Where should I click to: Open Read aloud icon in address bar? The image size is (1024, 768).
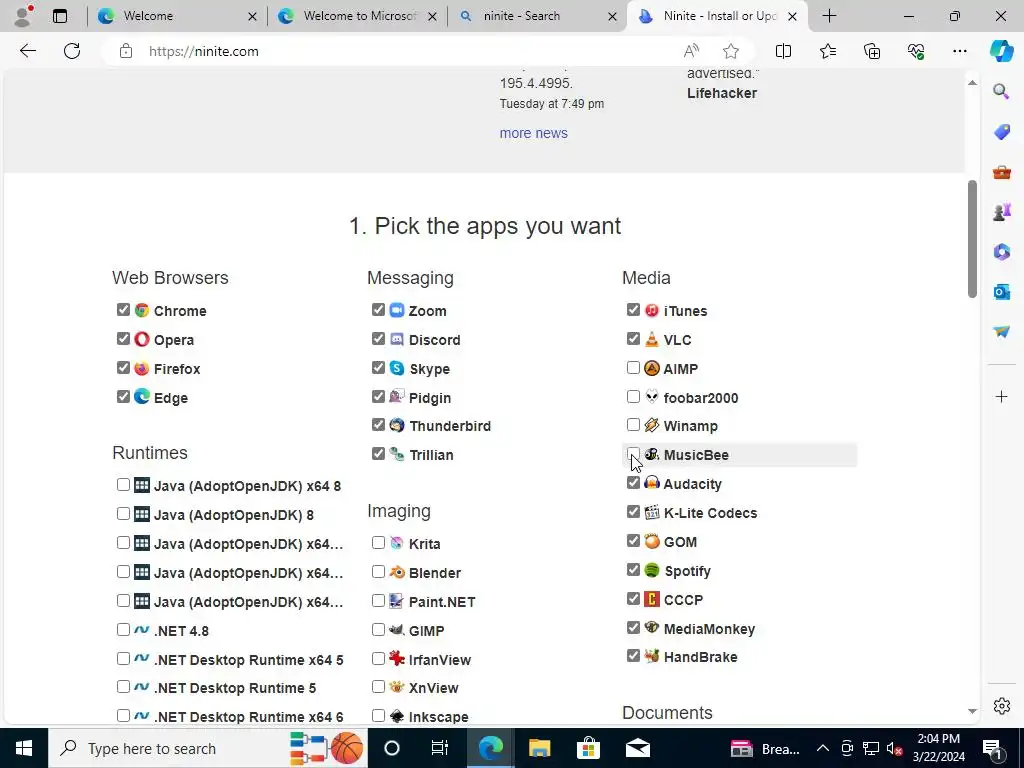pos(691,51)
